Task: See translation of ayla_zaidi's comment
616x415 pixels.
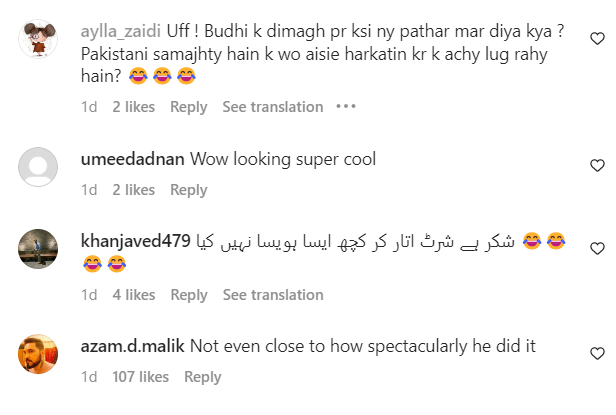Action: [272, 107]
